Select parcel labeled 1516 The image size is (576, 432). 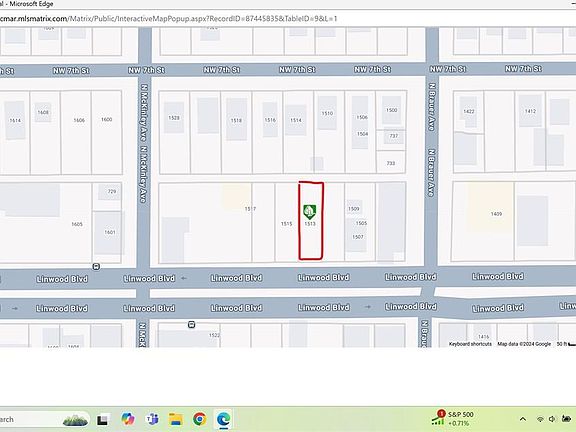(270, 120)
